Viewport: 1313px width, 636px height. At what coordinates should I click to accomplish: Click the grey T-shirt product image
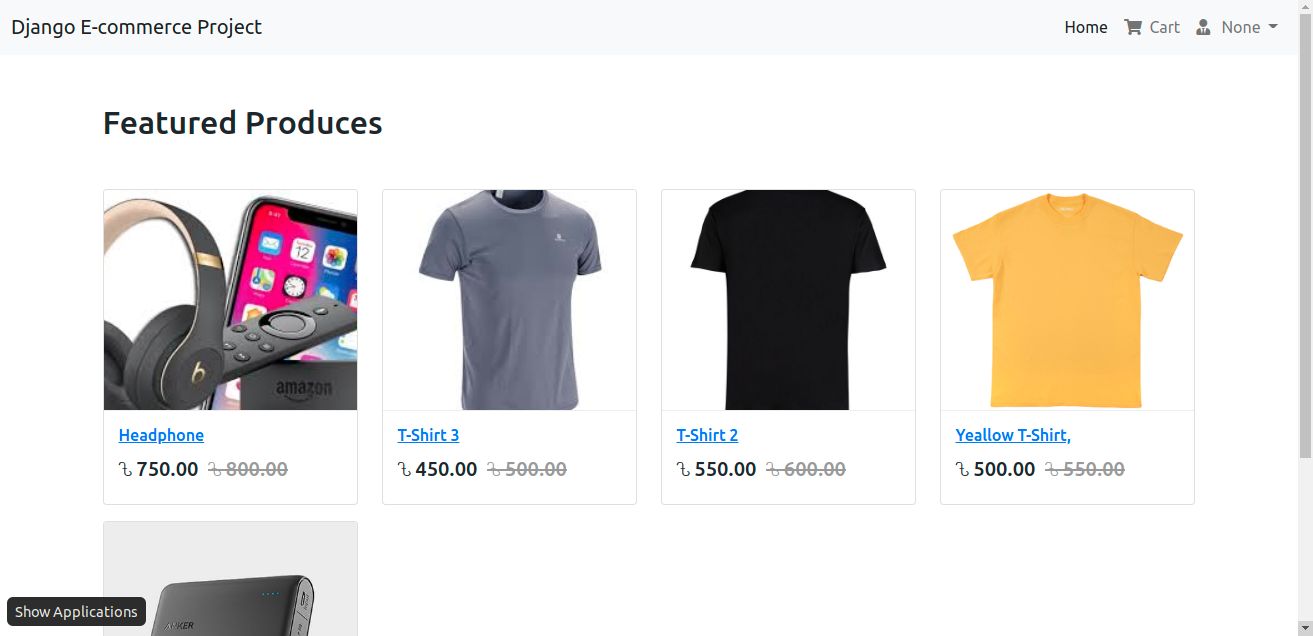click(509, 300)
